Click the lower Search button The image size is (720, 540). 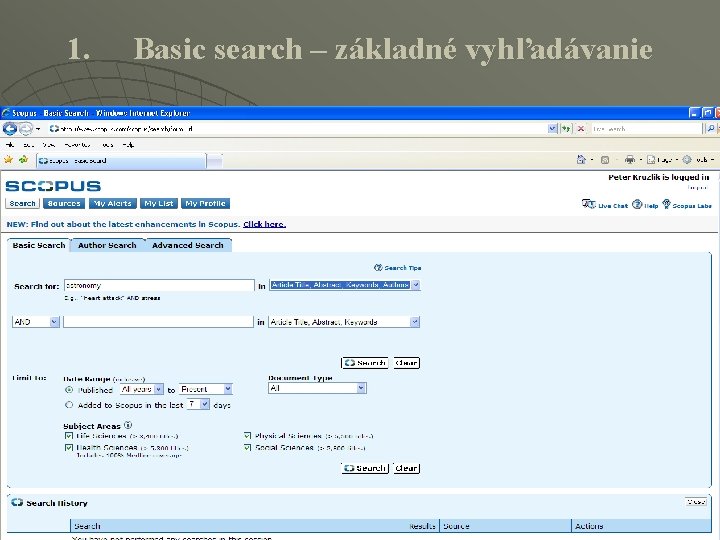click(365, 468)
